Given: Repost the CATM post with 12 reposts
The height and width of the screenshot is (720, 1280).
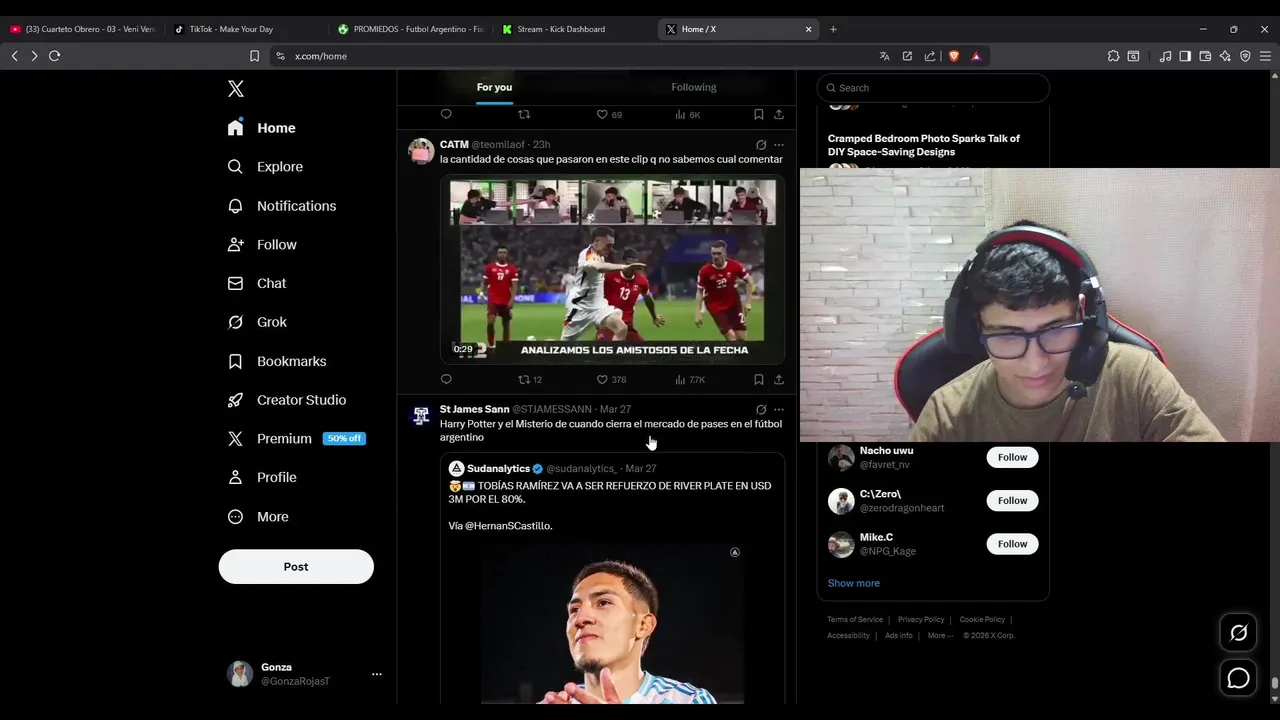Looking at the screenshot, I should pyautogui.click(x=530, y=380).
